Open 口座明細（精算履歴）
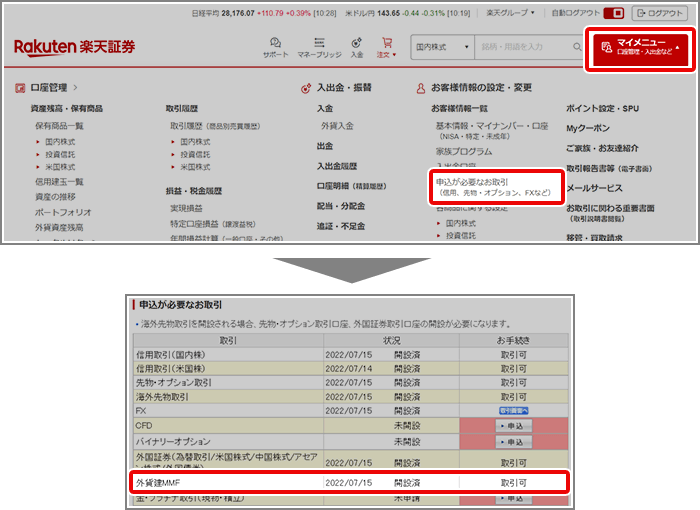 pyautogui.click(x=351, y=186)
